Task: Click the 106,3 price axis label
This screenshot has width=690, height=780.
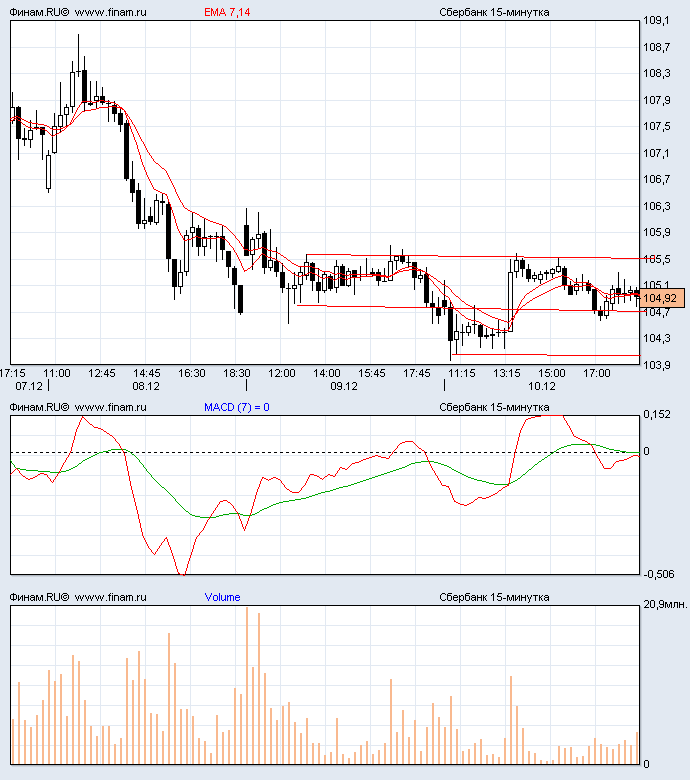Action: [657, 206]
